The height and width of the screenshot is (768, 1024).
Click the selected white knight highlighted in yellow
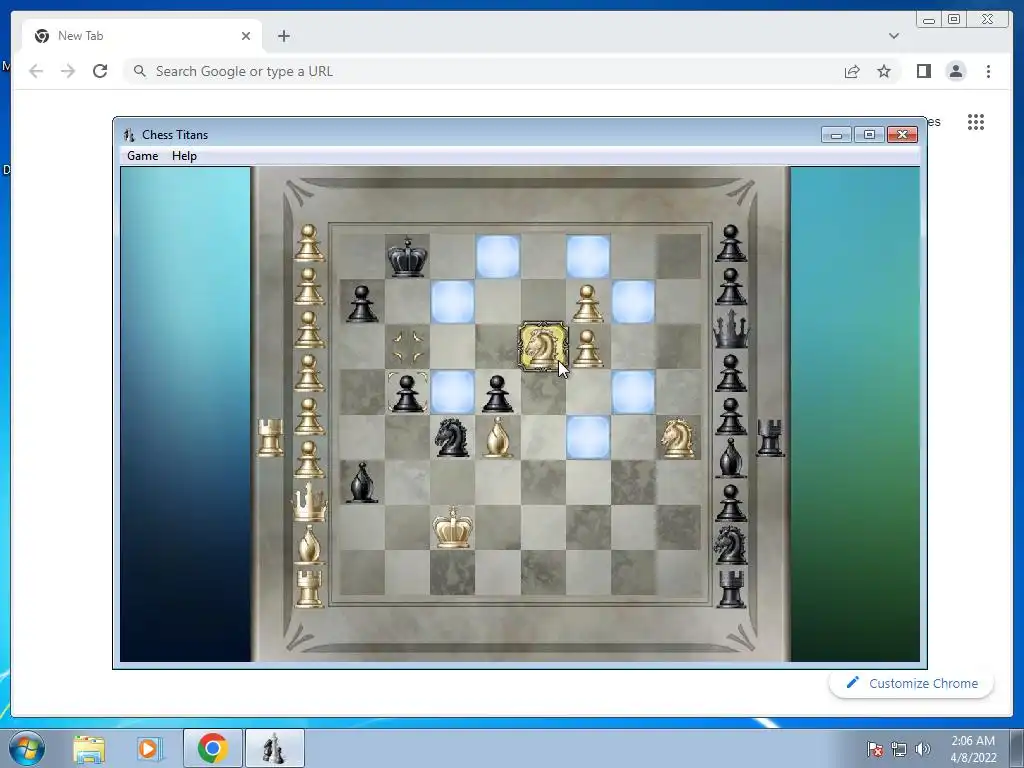pos(543,347)
